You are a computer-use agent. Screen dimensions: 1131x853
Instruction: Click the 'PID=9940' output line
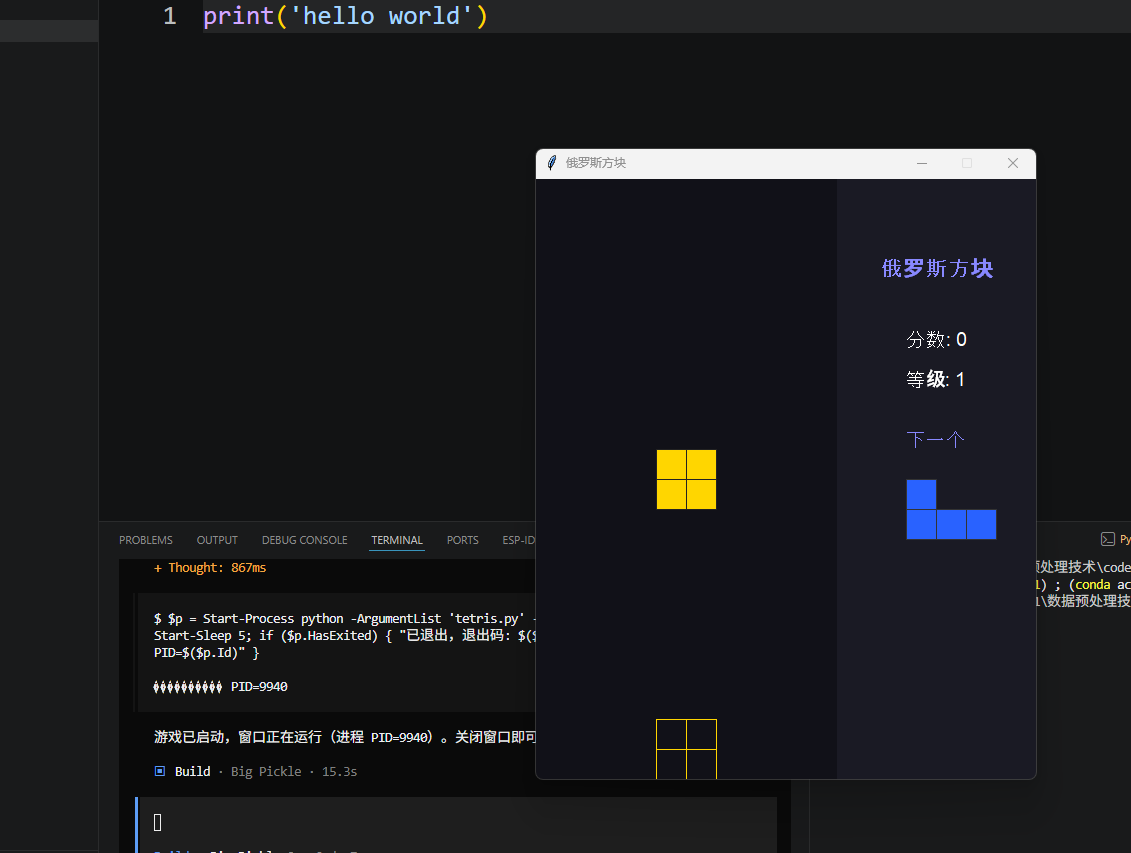click(259, 686)
